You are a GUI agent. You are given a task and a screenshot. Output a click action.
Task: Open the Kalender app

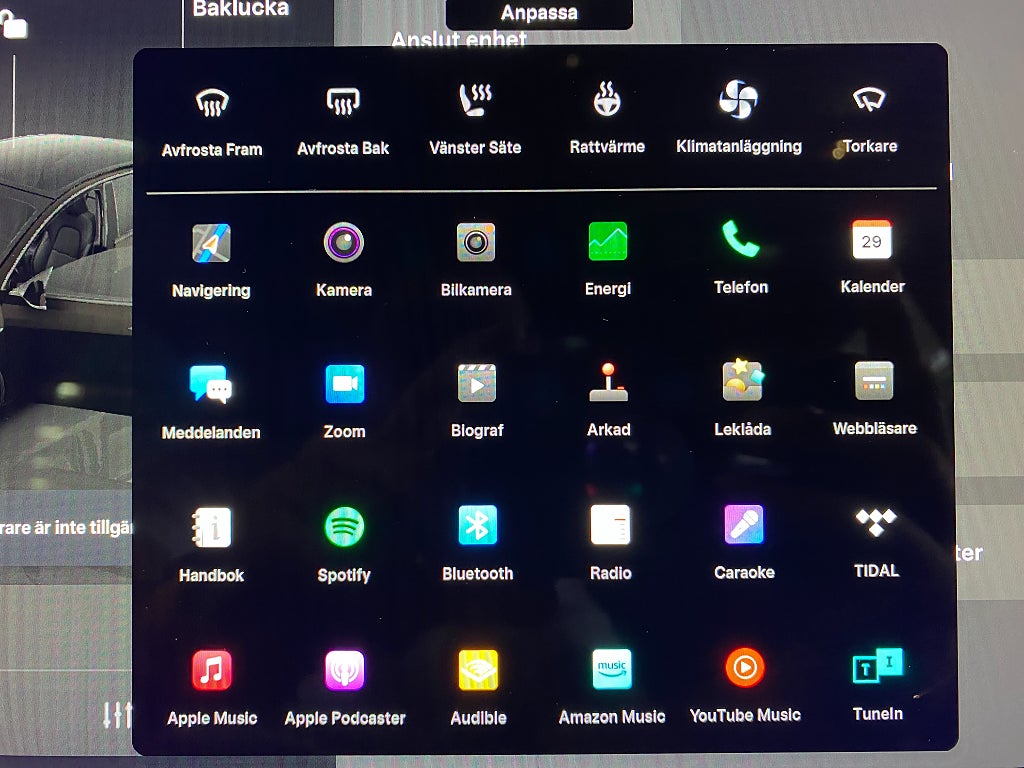(872, 239)
